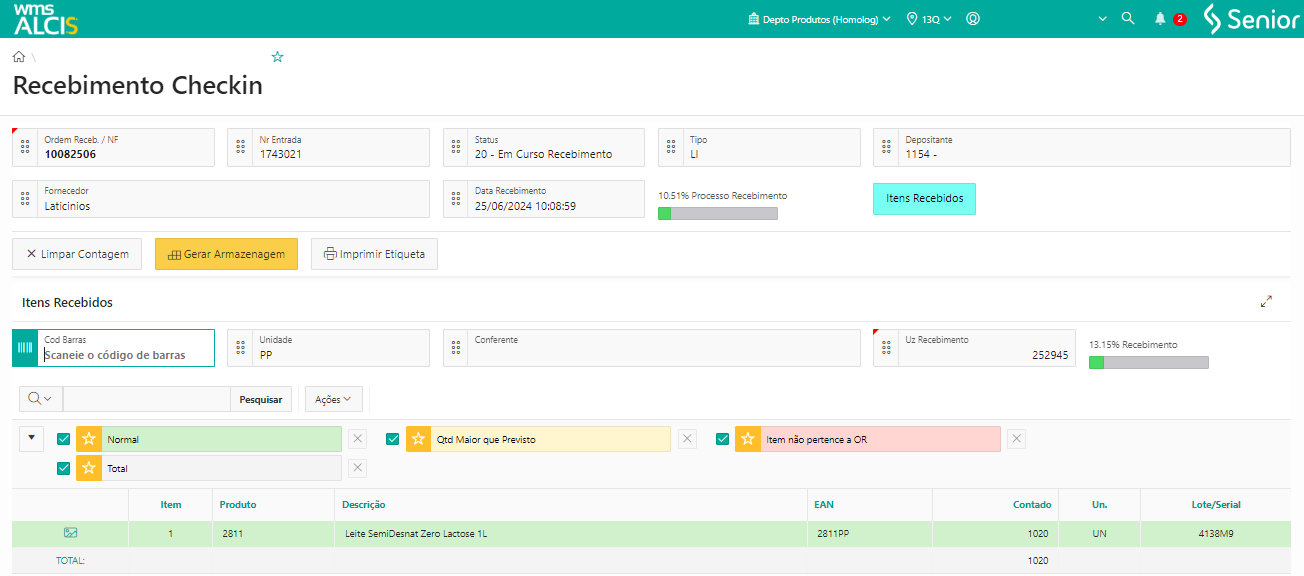The image size is (1304, 576).
Task: Open the 13Q location dropdown
Action: (929, 19)
